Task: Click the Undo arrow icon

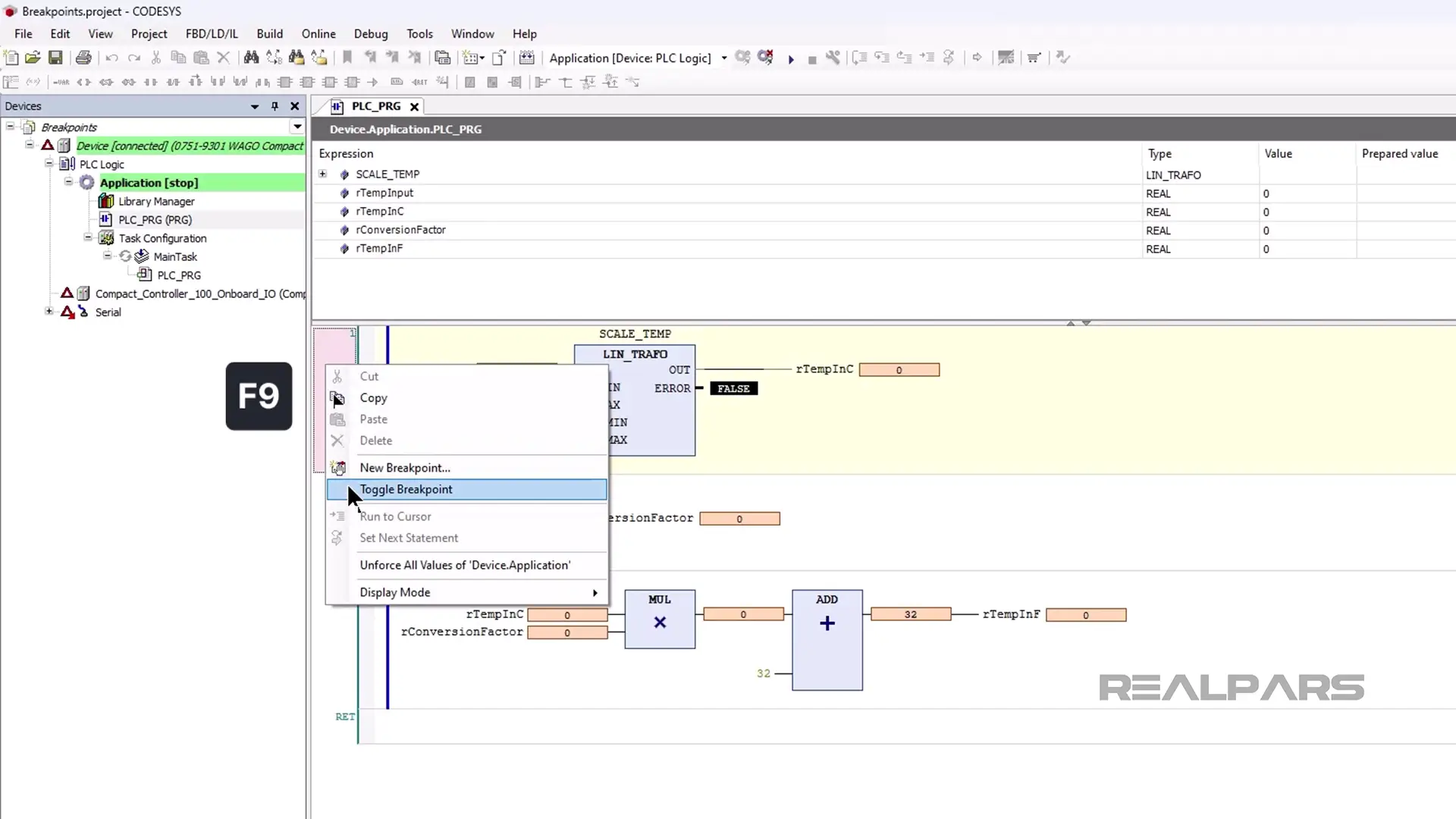Action: [x=111, y=58]
